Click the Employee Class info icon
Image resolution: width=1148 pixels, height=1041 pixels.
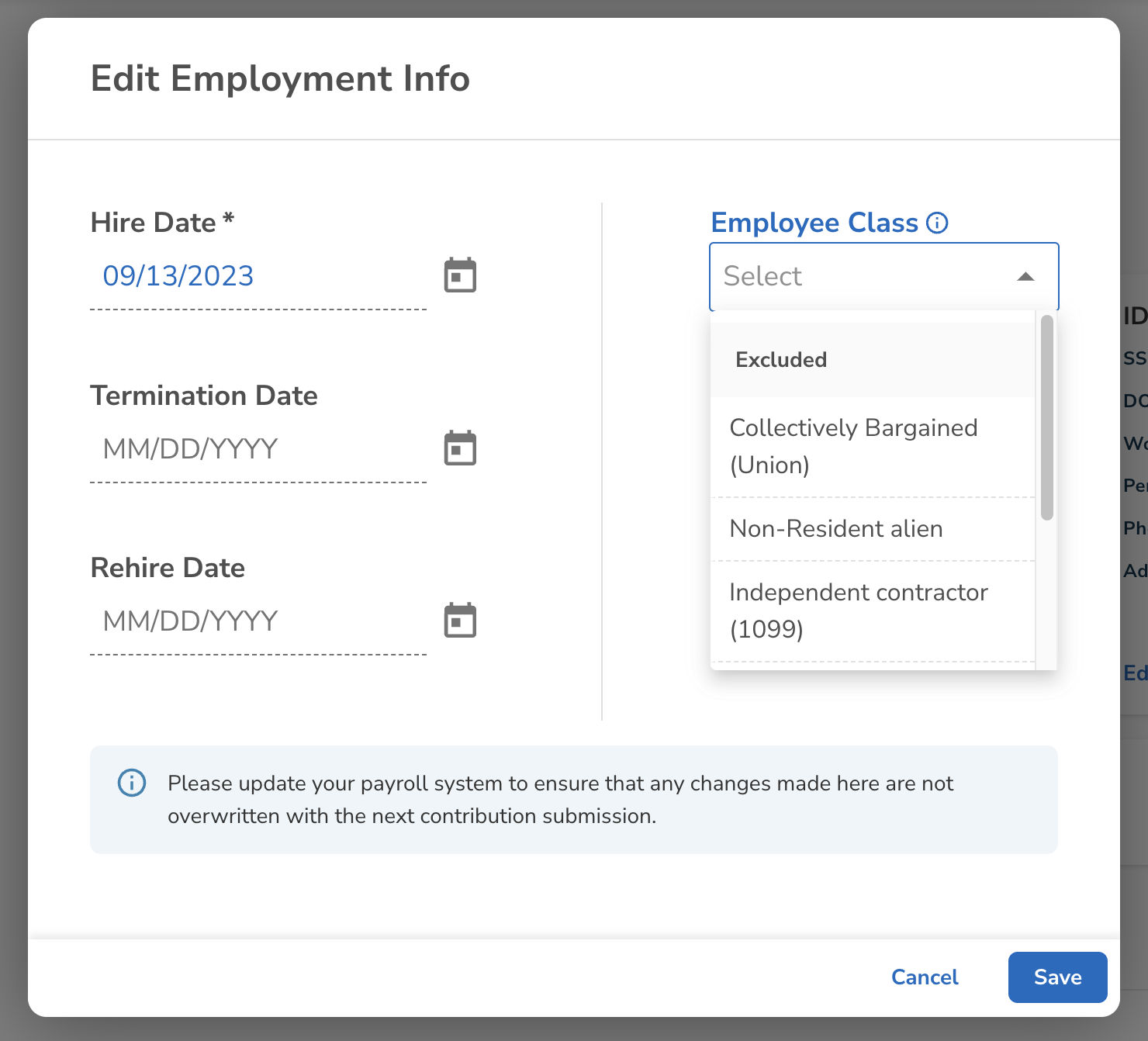pyautogui.click(x=937, y=223)
